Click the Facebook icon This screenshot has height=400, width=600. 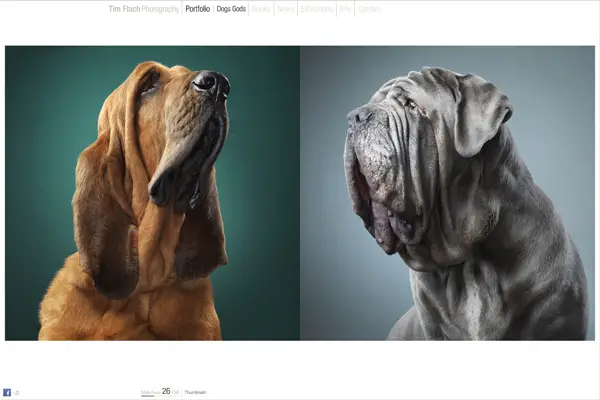[7, 392]
